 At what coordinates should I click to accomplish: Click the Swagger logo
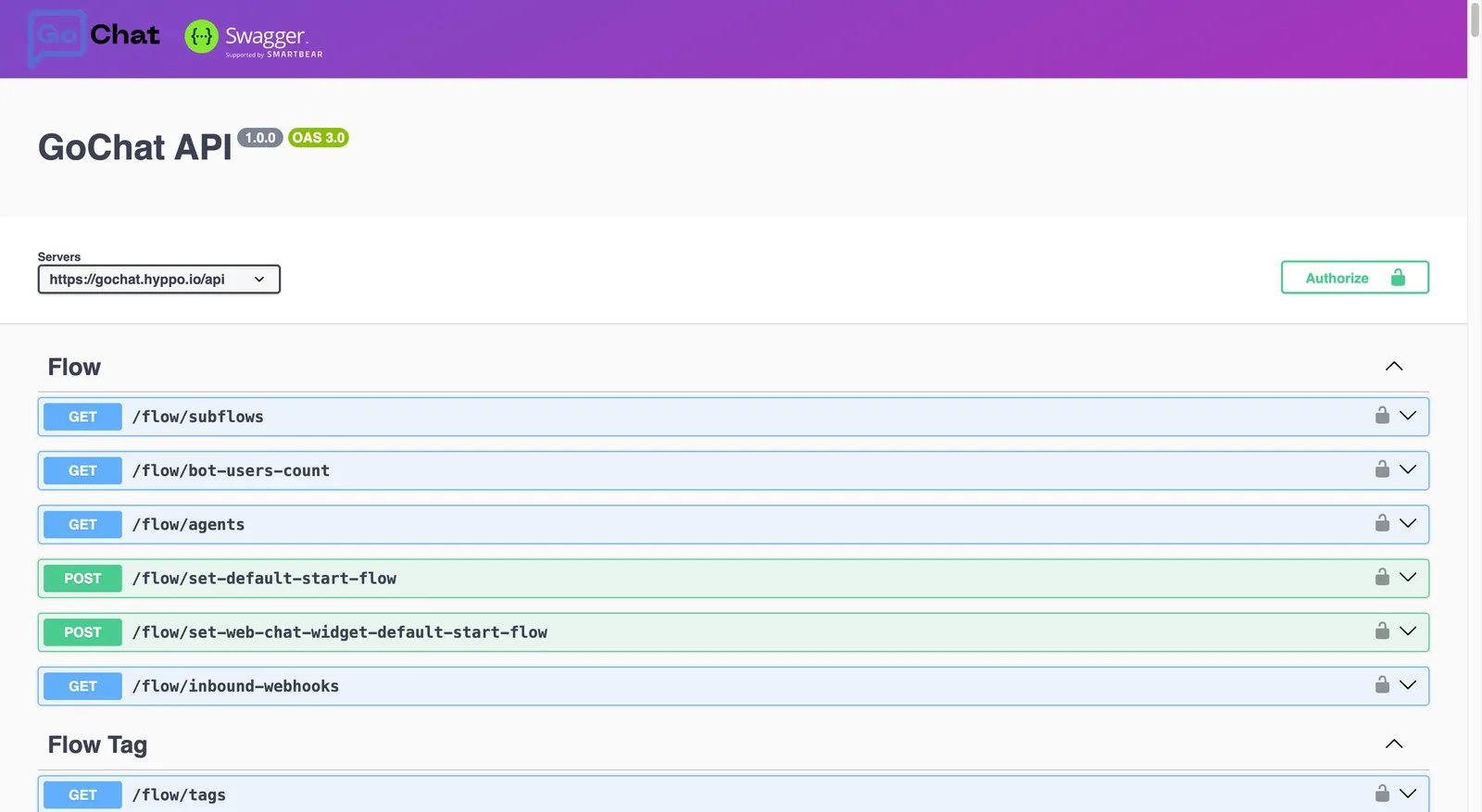(x=254, y=38)
